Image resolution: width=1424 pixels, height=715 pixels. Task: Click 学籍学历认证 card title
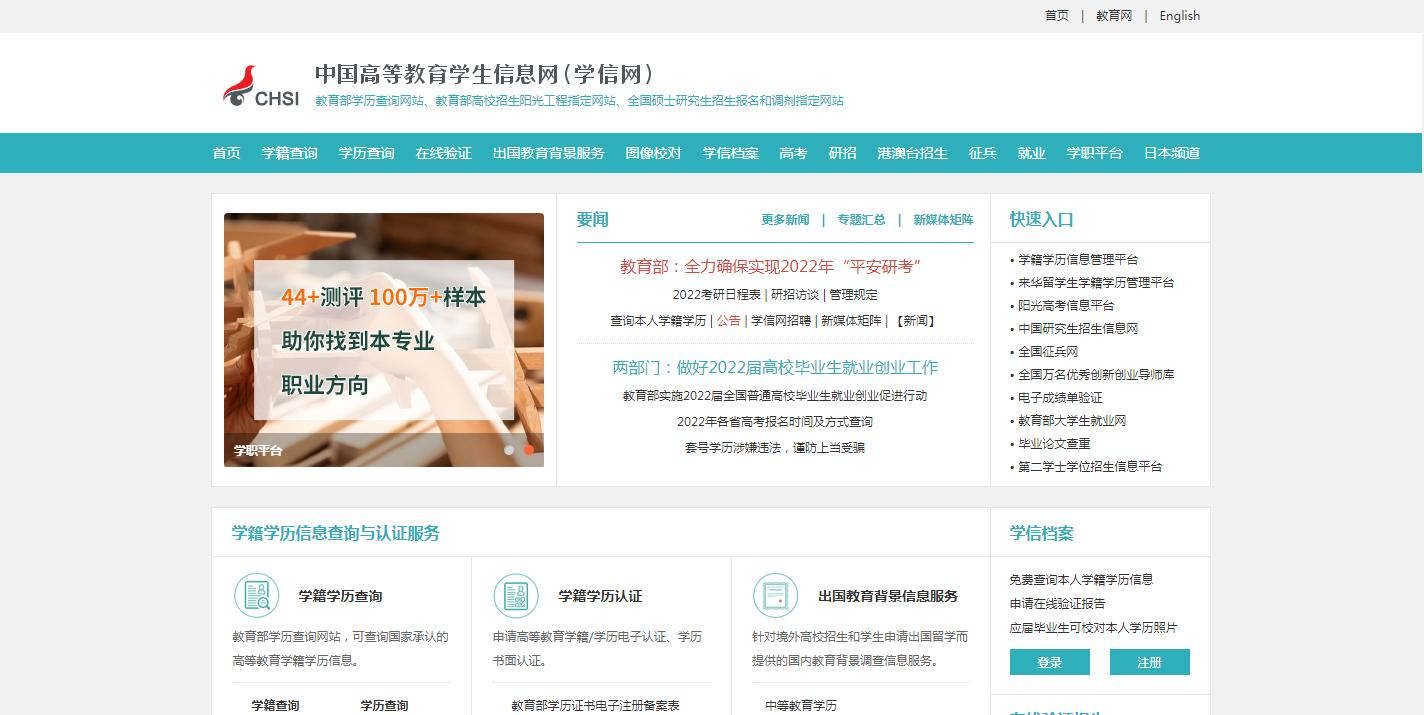[600, 596]
